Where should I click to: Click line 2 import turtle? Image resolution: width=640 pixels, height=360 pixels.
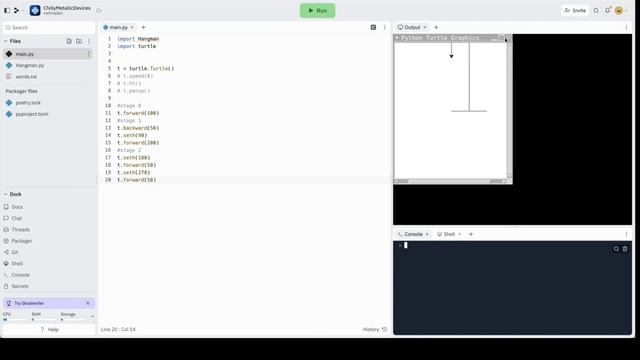(137, 47)
